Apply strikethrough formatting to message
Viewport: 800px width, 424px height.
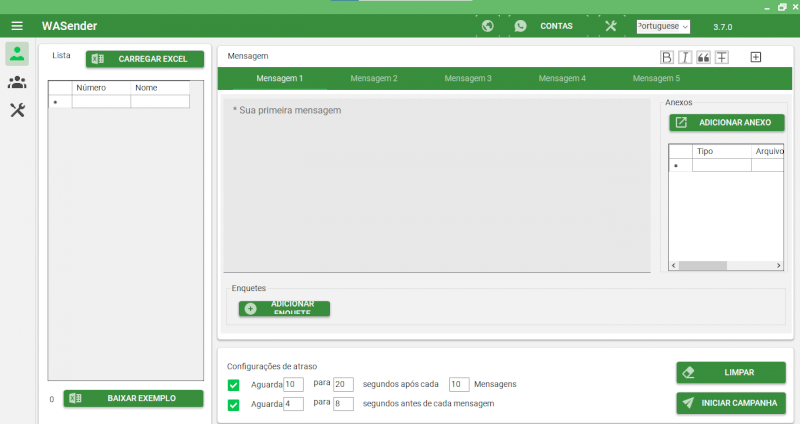point(721,57)
